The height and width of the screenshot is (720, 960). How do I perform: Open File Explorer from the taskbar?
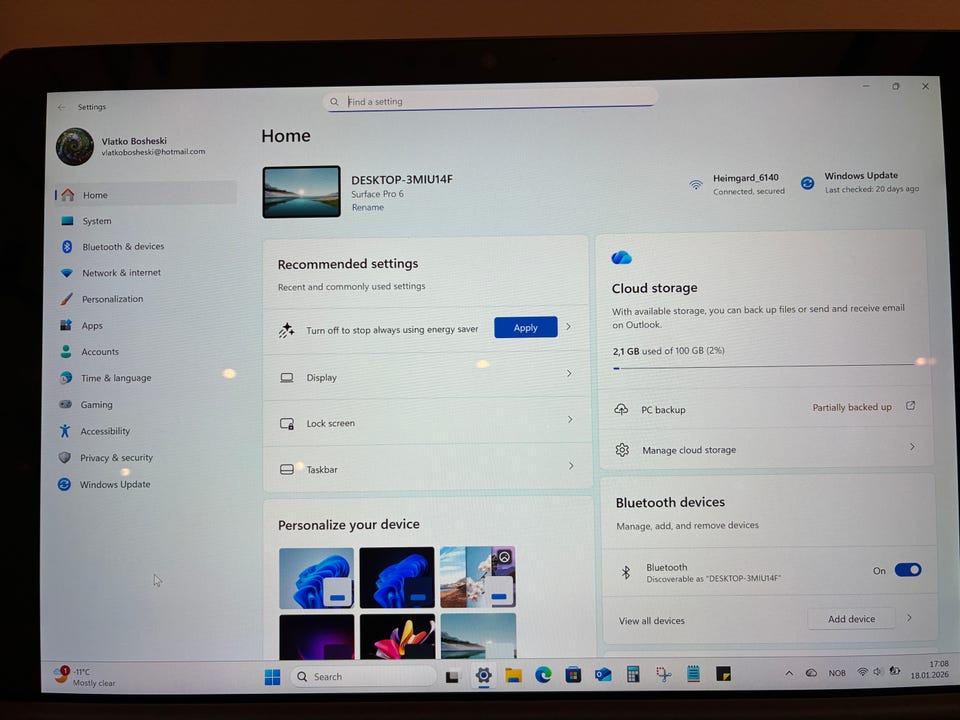click(x=513, y=675)
